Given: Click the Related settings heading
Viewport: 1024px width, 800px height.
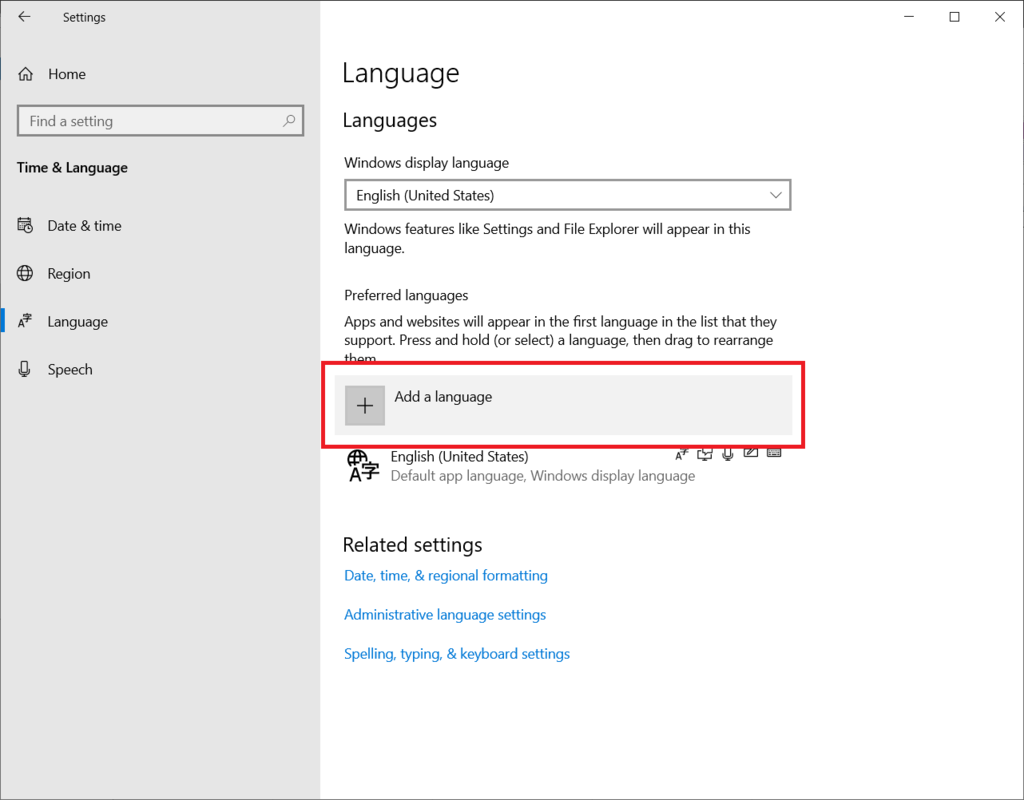Looking at the screenshot, I should pos(413,545).
